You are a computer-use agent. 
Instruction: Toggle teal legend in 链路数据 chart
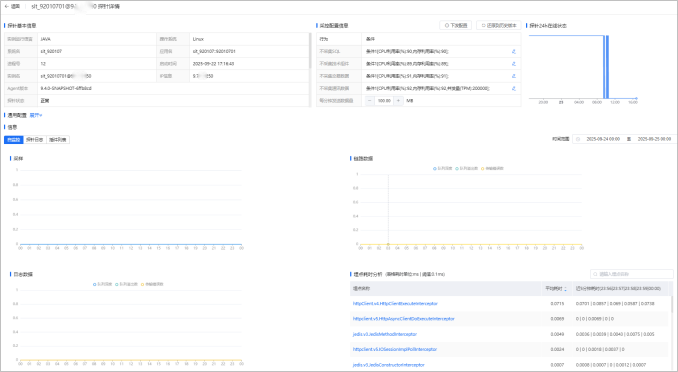[x=467, y=168]
